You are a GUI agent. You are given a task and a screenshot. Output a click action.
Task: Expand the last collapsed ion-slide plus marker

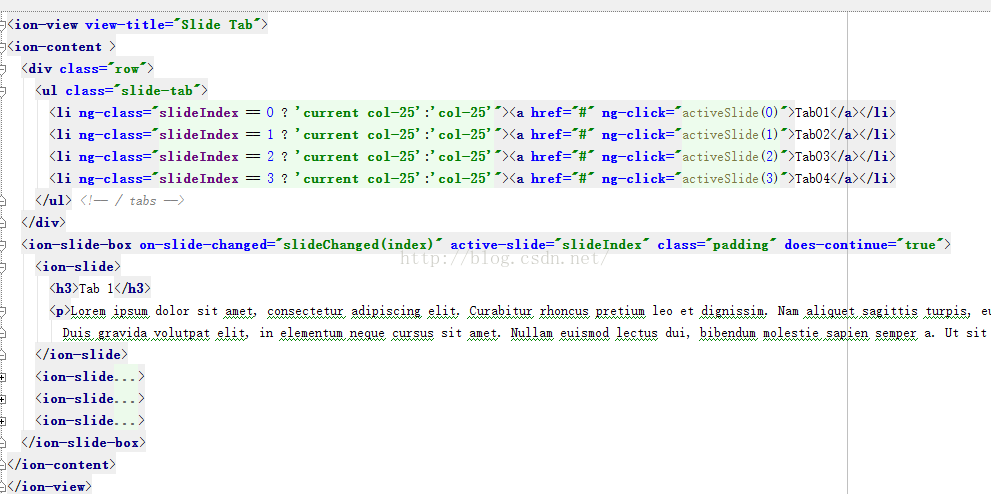click(x=3, y=421)
